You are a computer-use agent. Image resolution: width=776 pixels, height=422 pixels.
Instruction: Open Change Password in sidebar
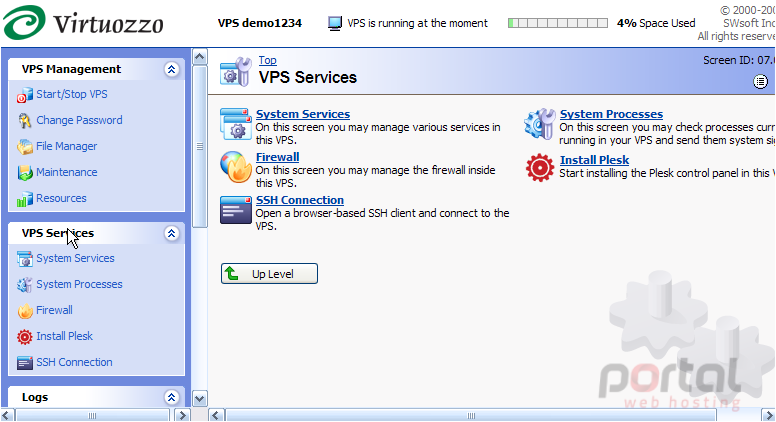point(79,120)
